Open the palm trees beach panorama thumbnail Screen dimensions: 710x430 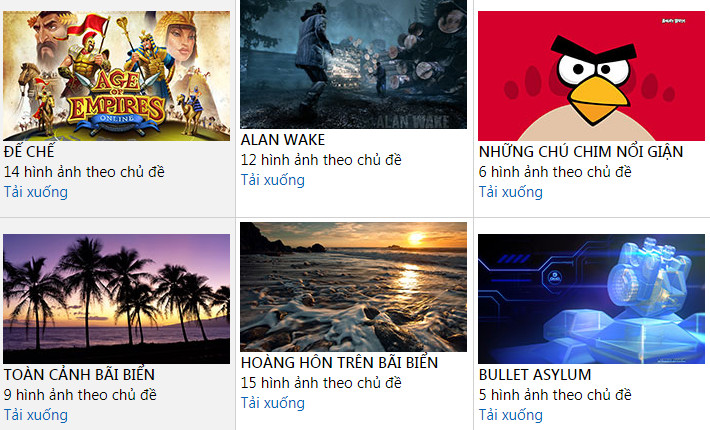[116, 299]
